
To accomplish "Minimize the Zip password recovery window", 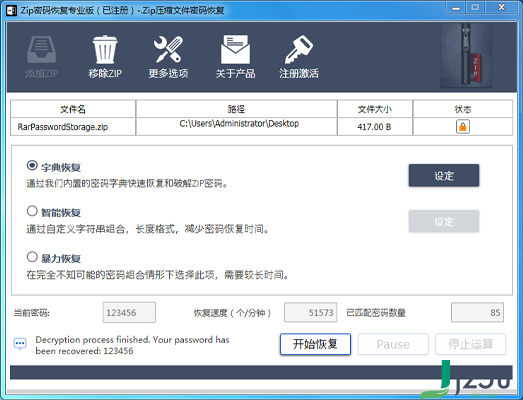I will (x=456, y=8).
